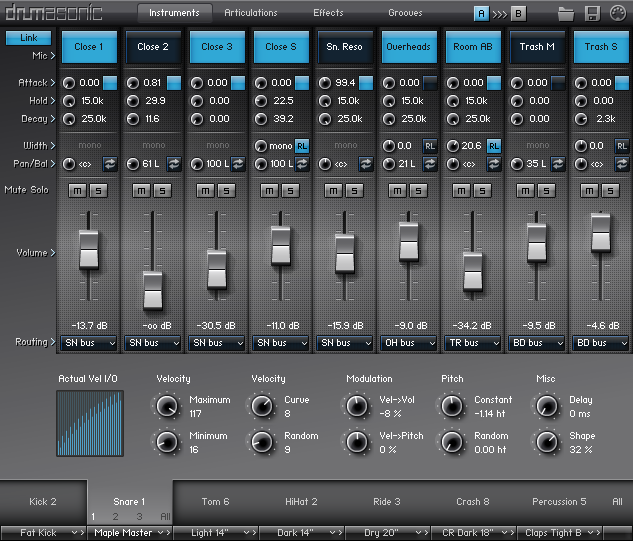Image resolution: width=633 pixels, height=541 pixels.
Task: Solo the Close 2 channel
Action: coord(162,191)
